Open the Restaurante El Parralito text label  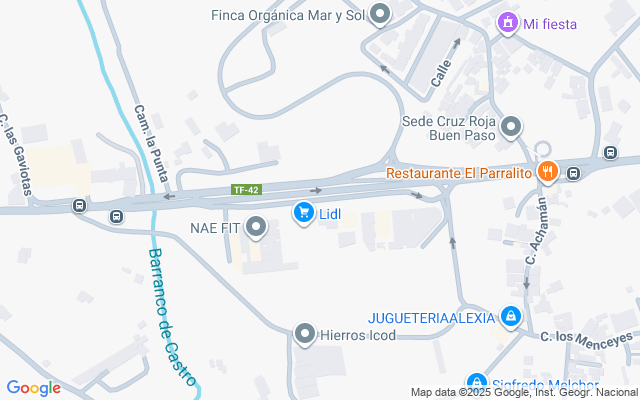click(x=459, y=173)
